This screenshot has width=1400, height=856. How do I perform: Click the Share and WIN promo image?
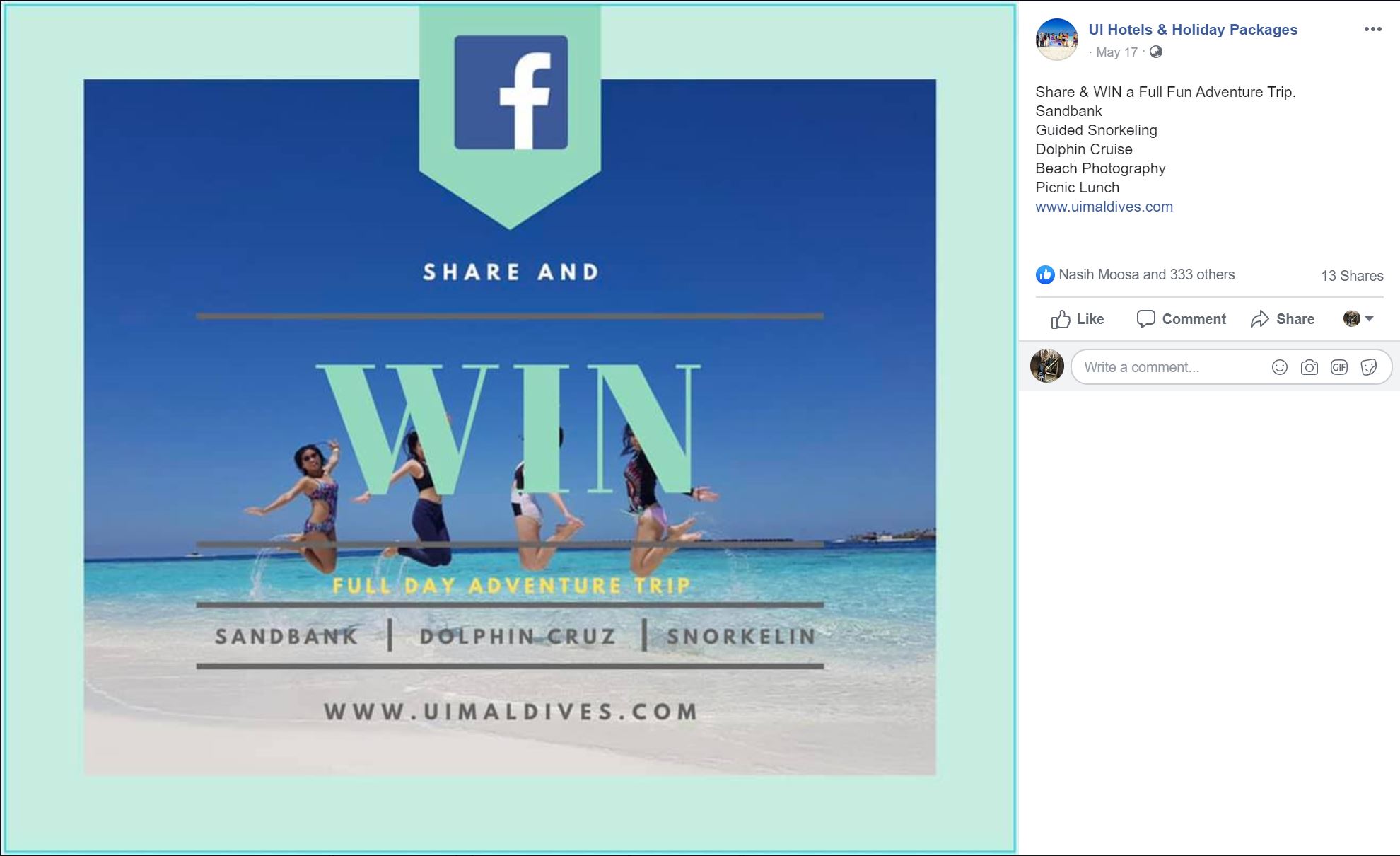[x=510, y=428]
